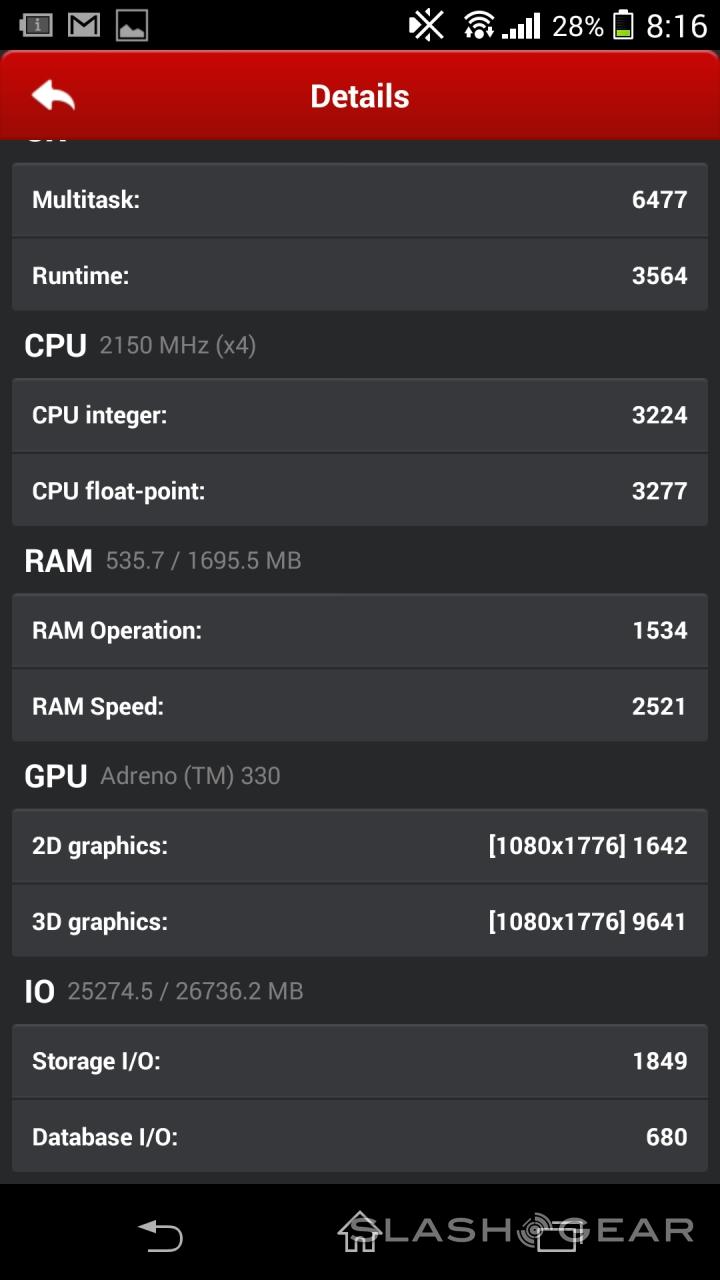Image resolution: width=720 pixels, height=1280 pixels.
Task: Tap the picture notification icon in status bar
Action: [x=133, y=25]
